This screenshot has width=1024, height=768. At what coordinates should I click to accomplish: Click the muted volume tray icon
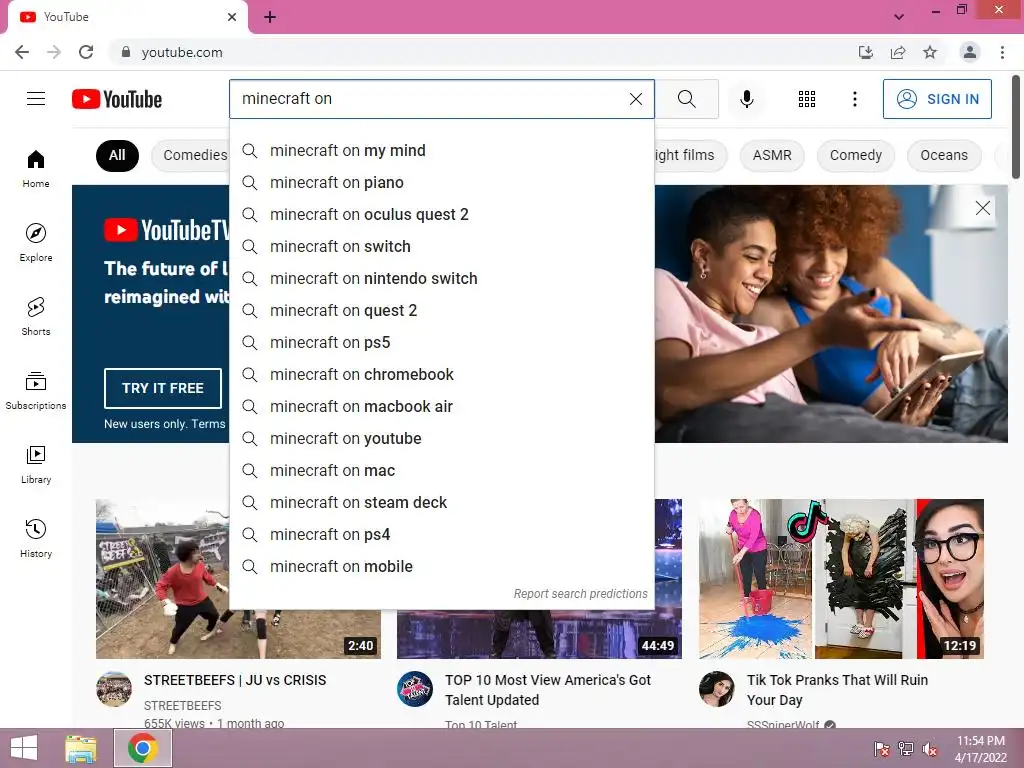(929, 748)
